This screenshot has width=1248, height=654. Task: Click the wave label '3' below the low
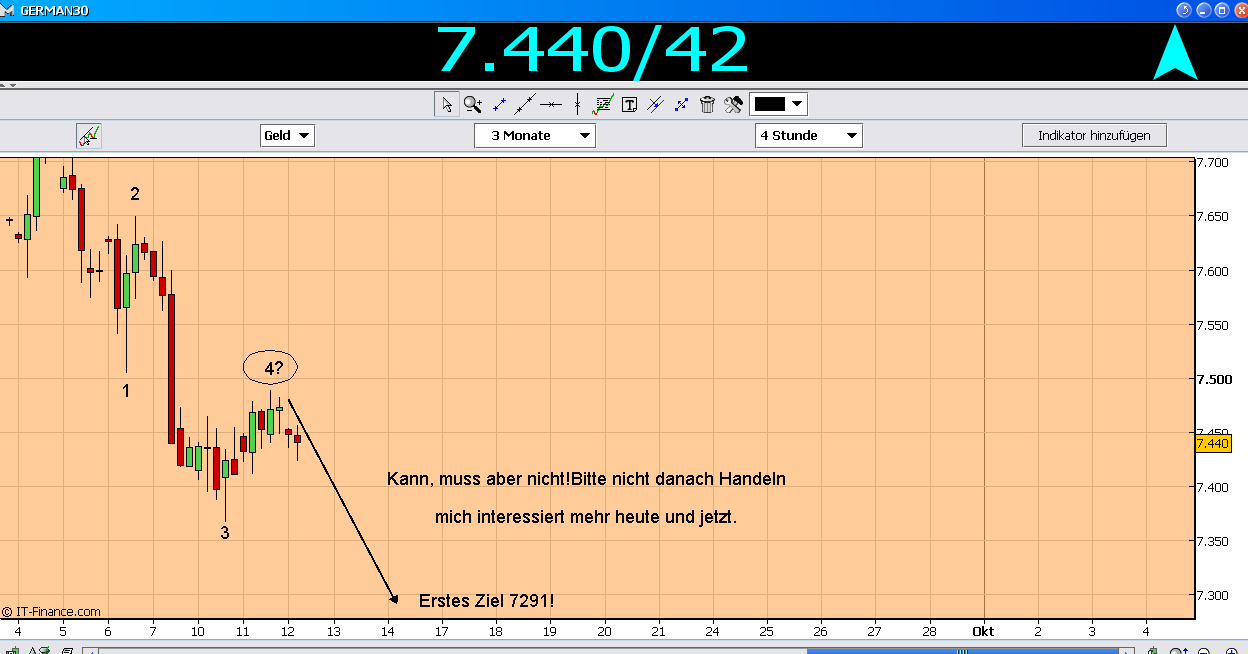pos(225,533)
